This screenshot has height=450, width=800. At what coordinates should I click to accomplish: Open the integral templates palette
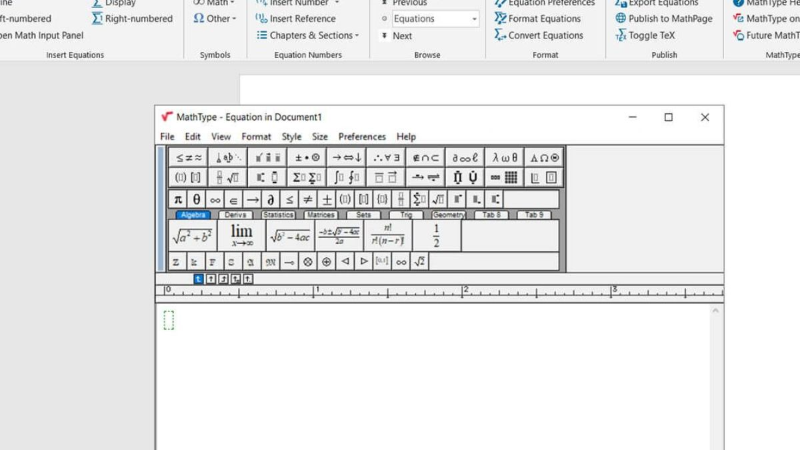[x=346, y=178]
